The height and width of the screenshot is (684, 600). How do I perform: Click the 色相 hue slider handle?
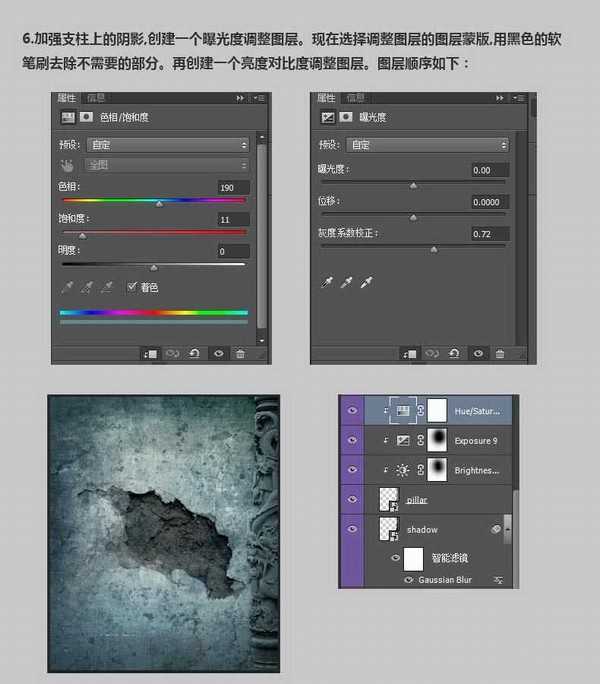pos(159,203)
